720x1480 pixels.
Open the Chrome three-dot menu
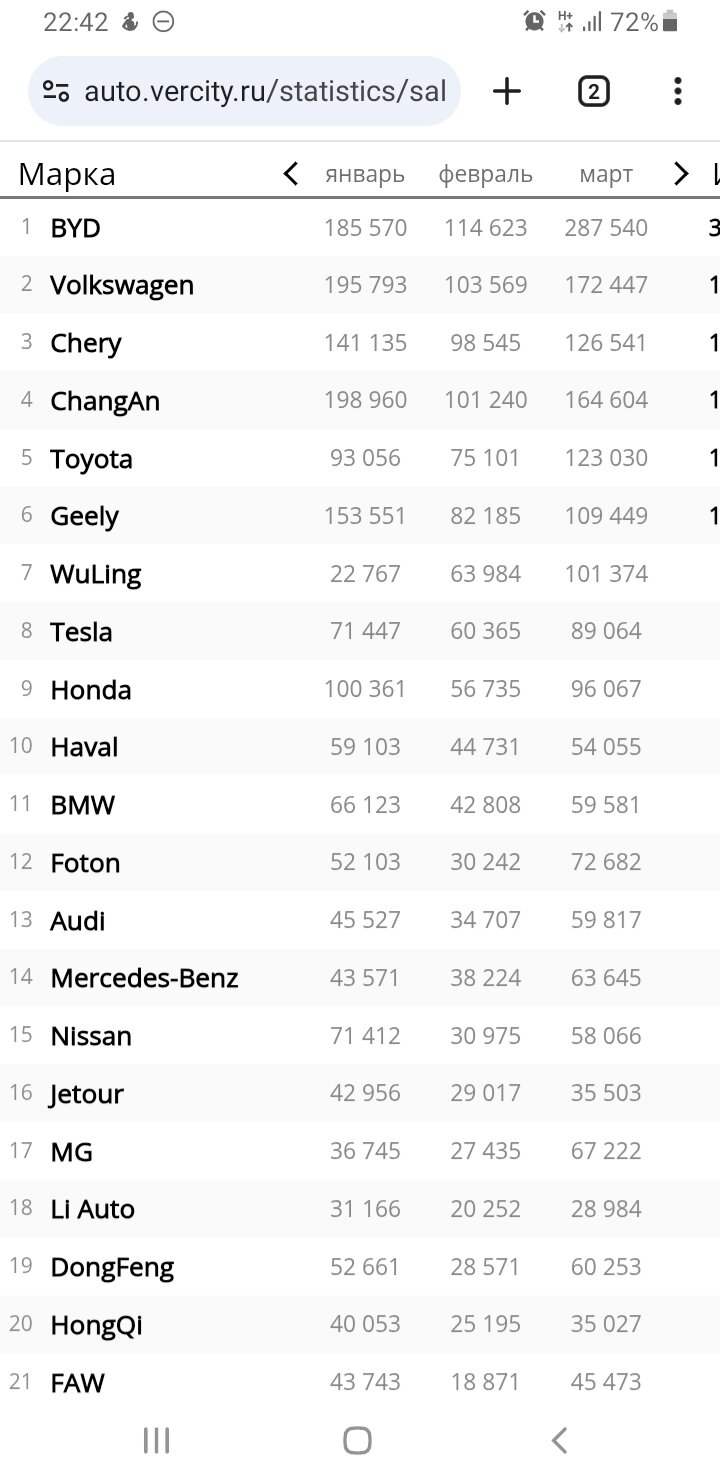click(678, 92)
